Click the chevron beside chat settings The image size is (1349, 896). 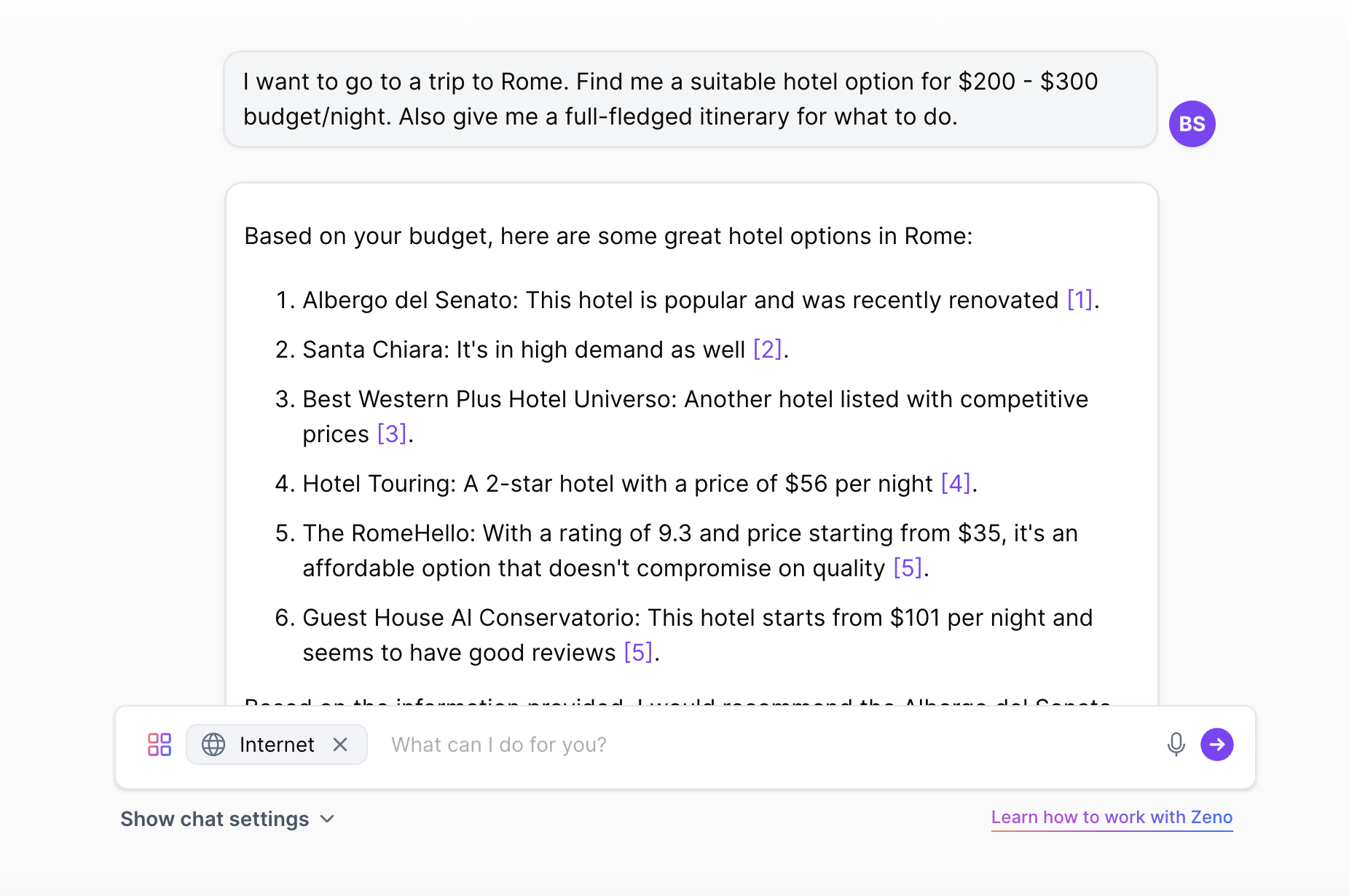[x=328, y=820]
